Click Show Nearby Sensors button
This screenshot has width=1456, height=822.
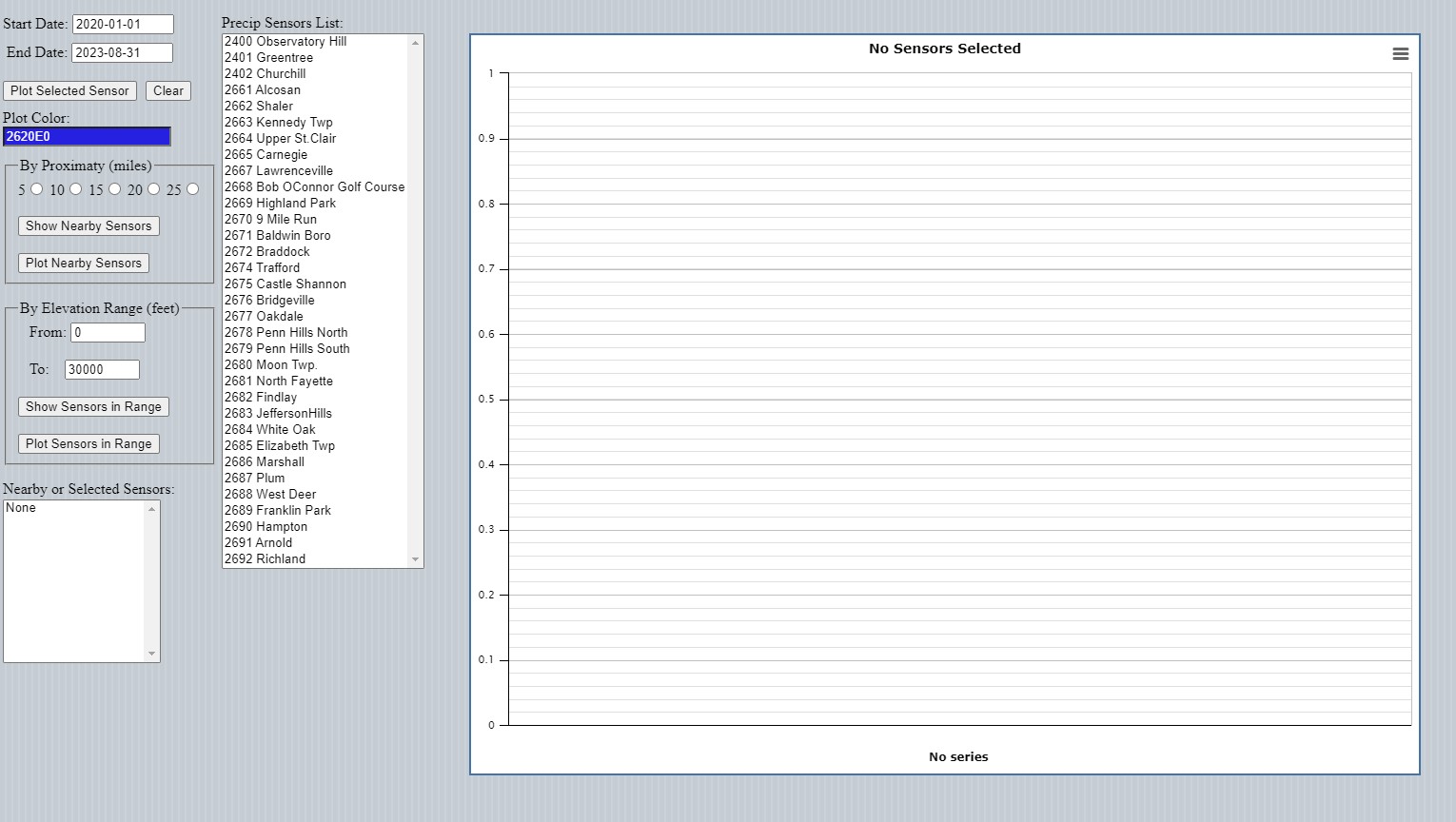pyautogui.click(x=89, y=226)
